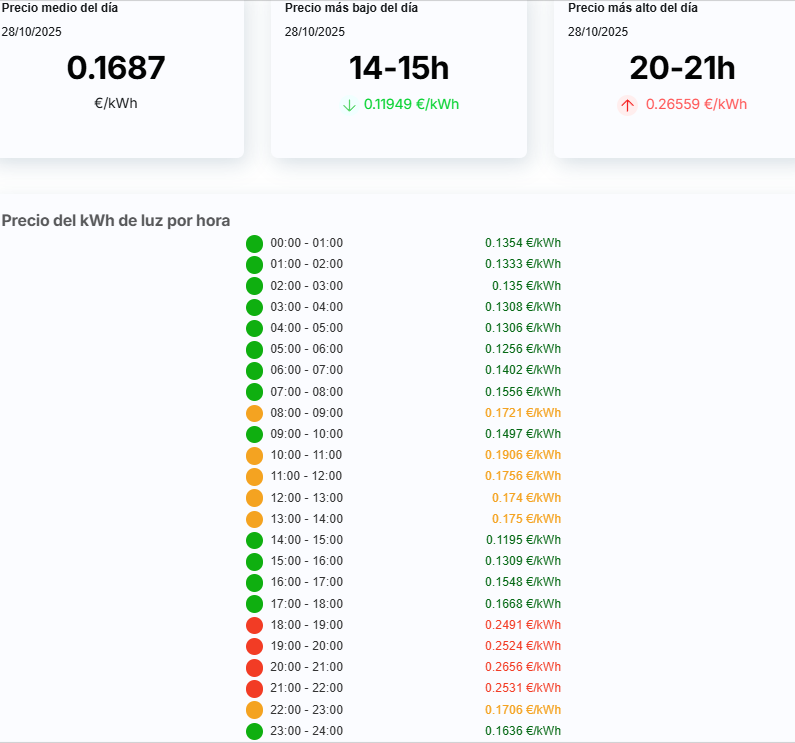Click orange dot for 10:00 - 11:00
The image size is (795, 743).
254,455
